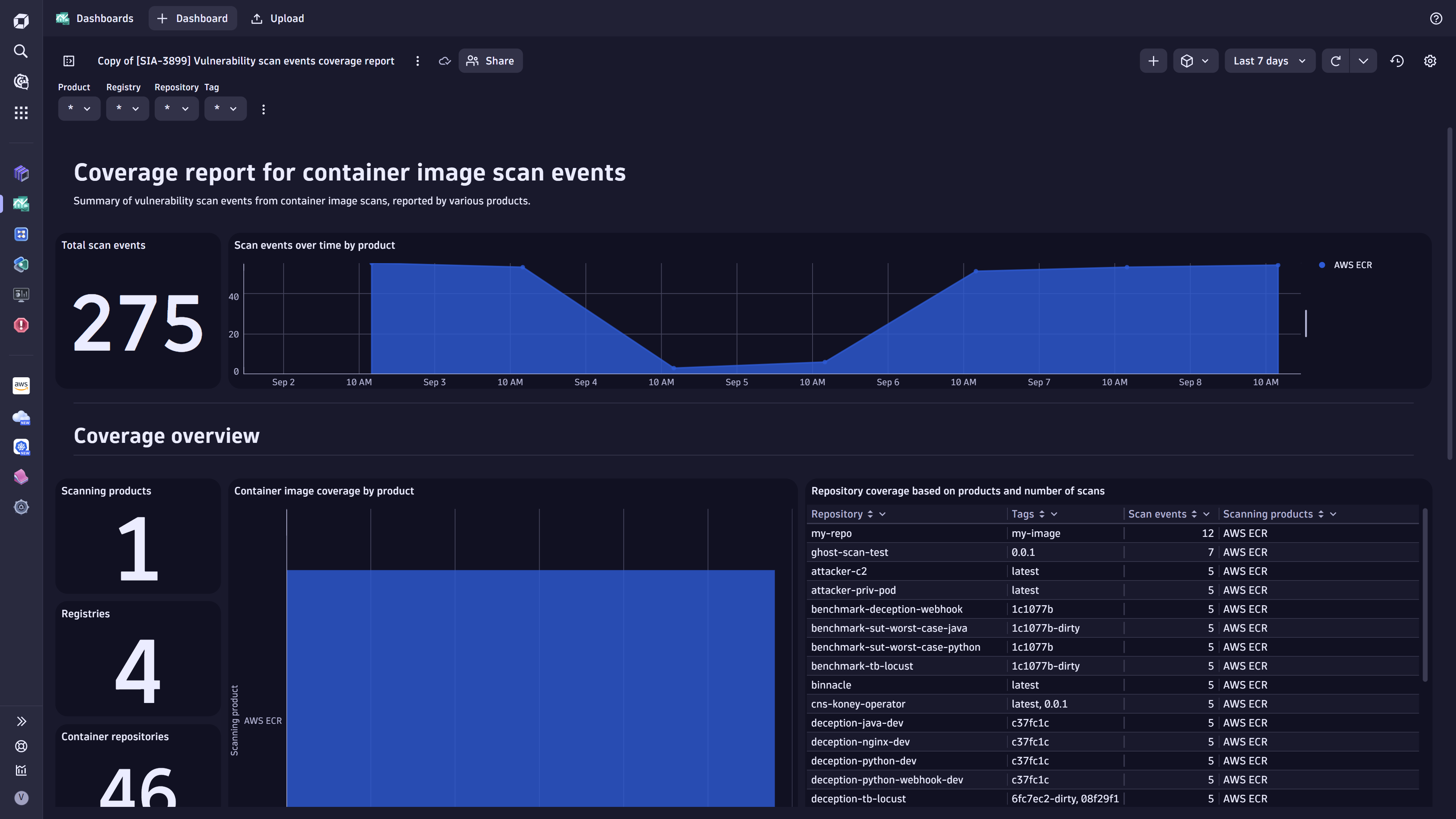
Task: Open the Last 7 days timeframe dropdown
Action: click(1269, 61)
